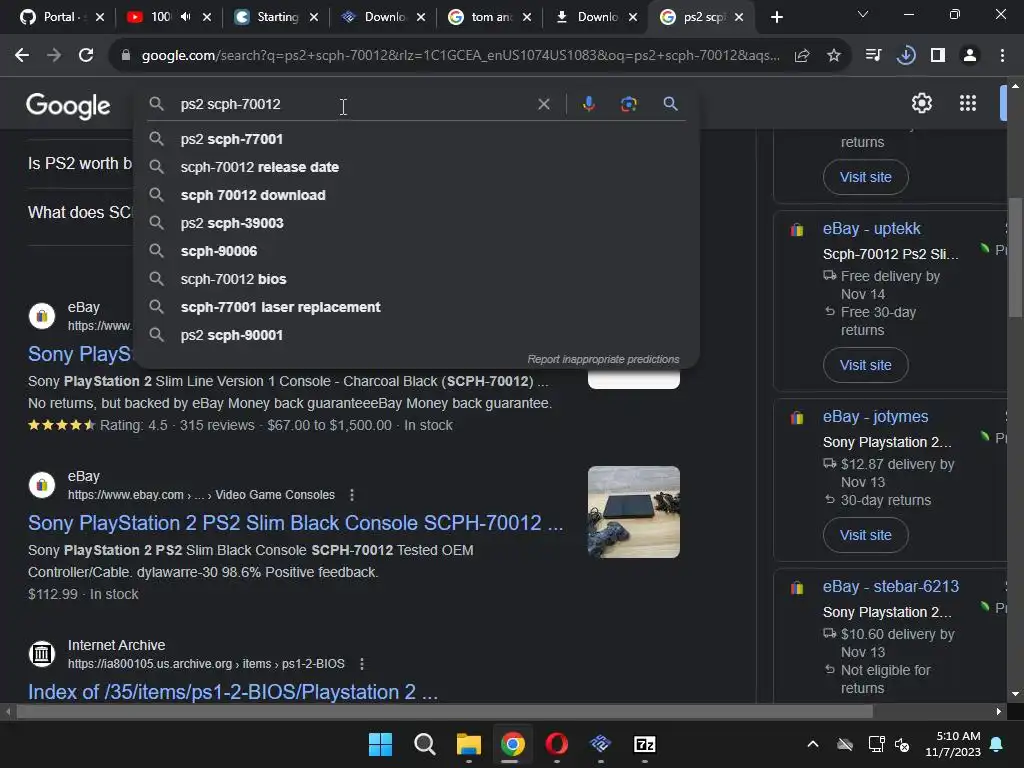Click Visit site under eBay - jotymes
The width and height of the screenshot is (1024, 768).
[865, 535]
